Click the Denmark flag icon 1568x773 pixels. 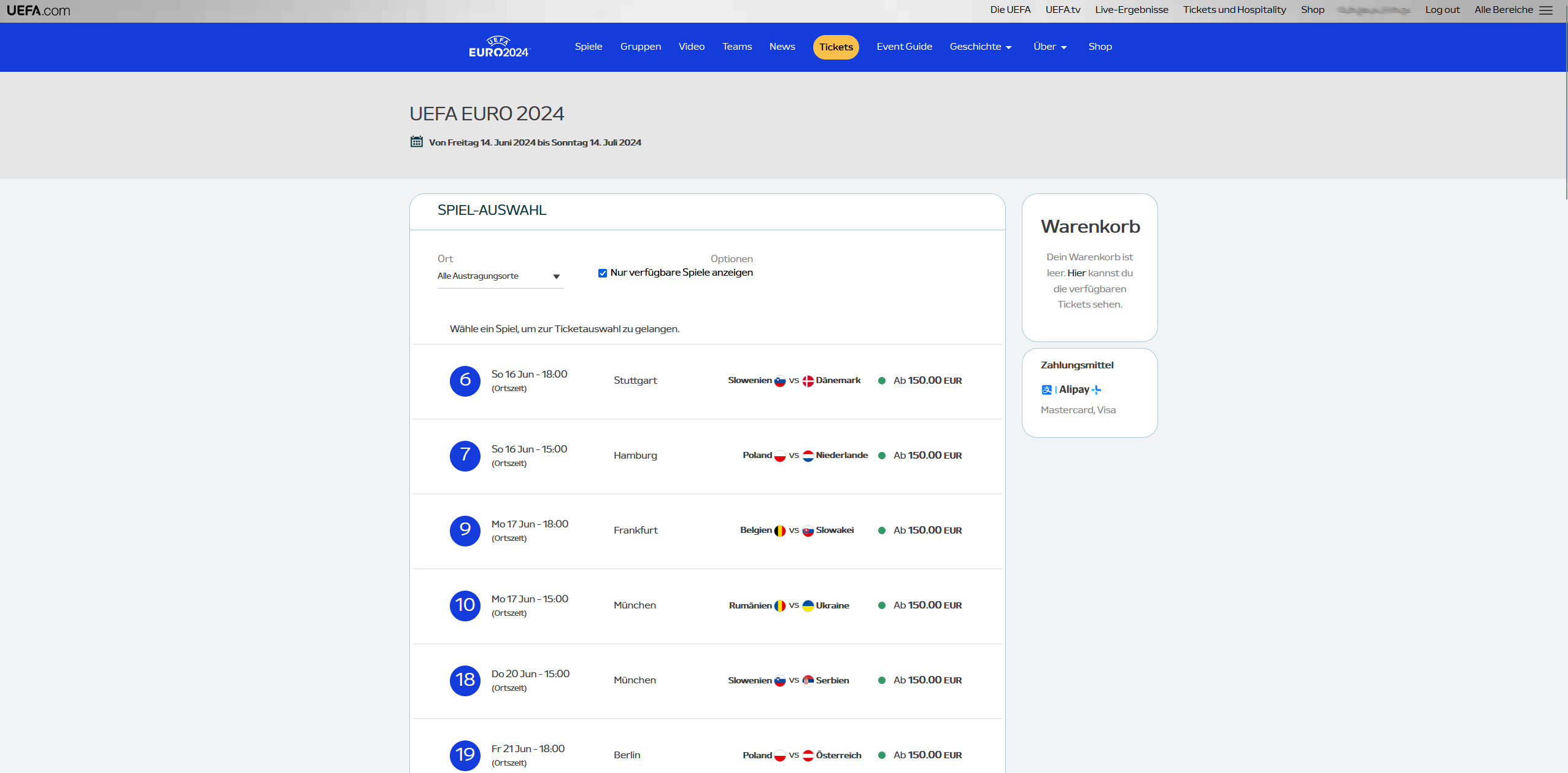pos(808,381)
